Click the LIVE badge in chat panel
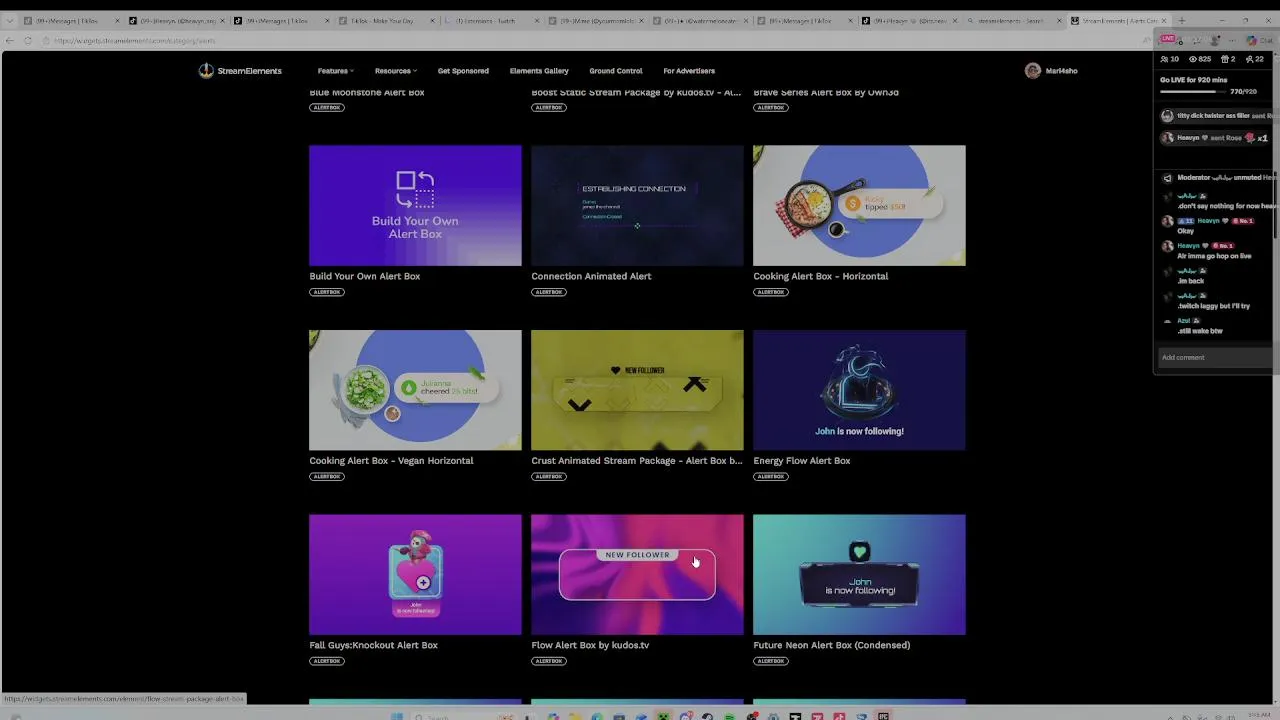1280x720 pixels. 1168,39
